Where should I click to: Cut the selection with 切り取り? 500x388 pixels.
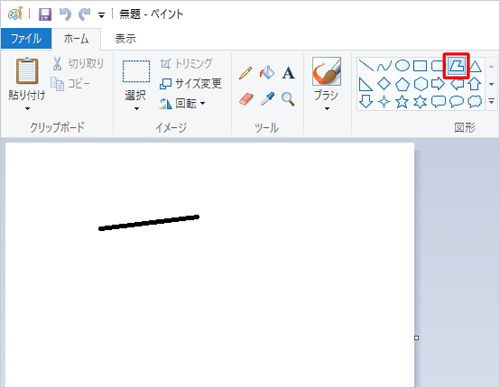(x=78, y=63)
